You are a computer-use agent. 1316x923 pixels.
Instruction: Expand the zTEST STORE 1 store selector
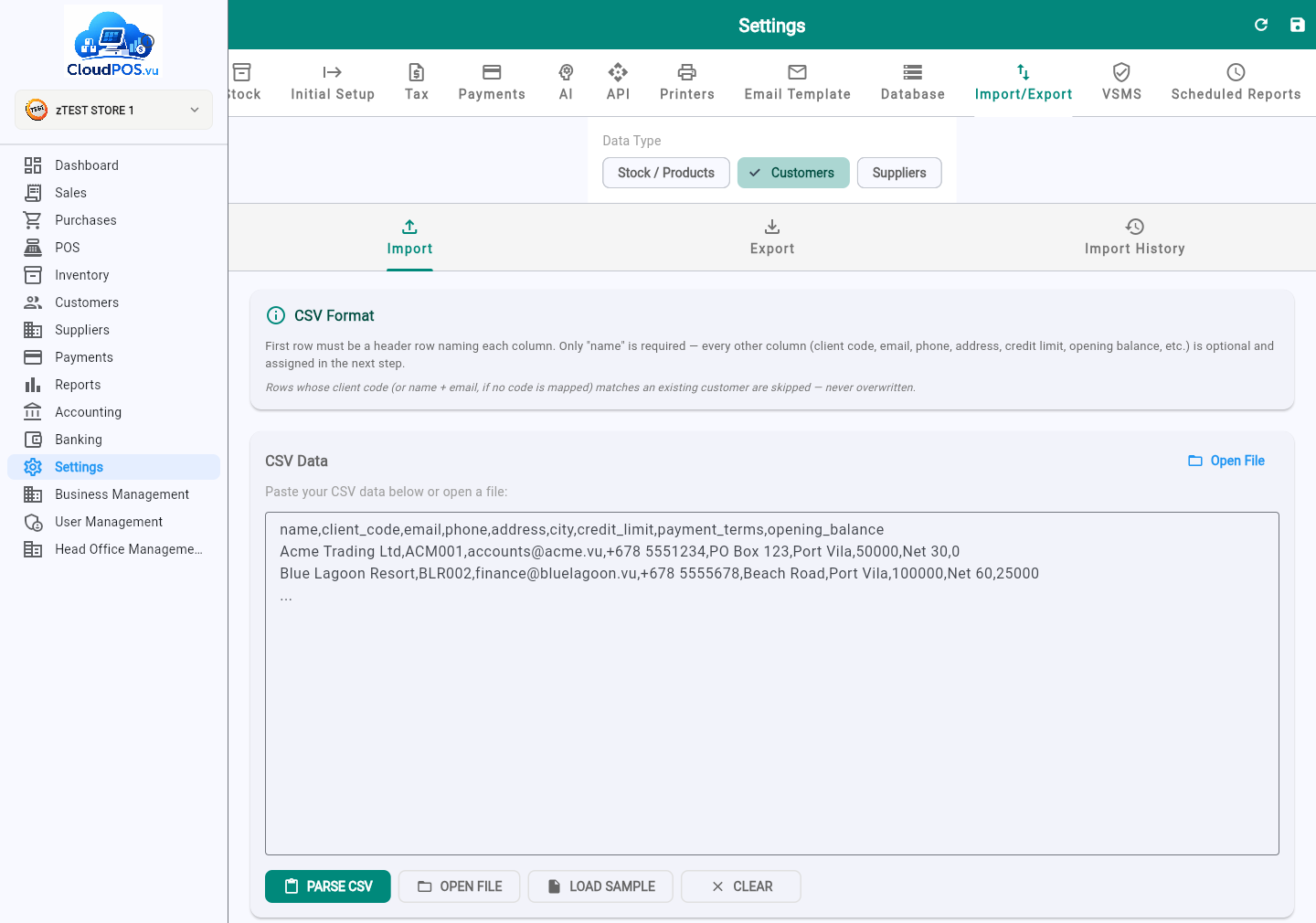[x=113, y=110]
